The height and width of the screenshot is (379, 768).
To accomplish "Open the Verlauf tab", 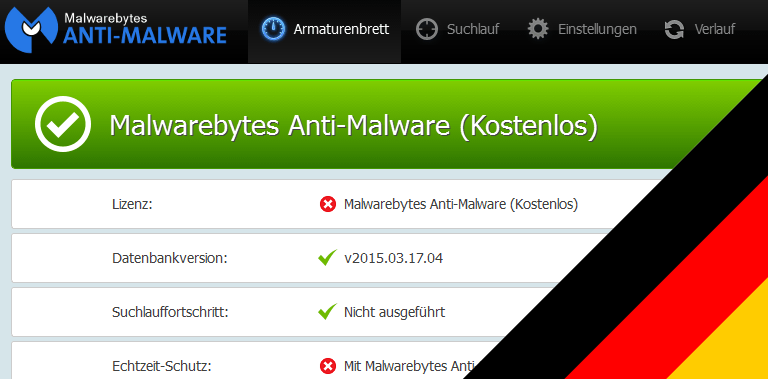I will (699, 31).
